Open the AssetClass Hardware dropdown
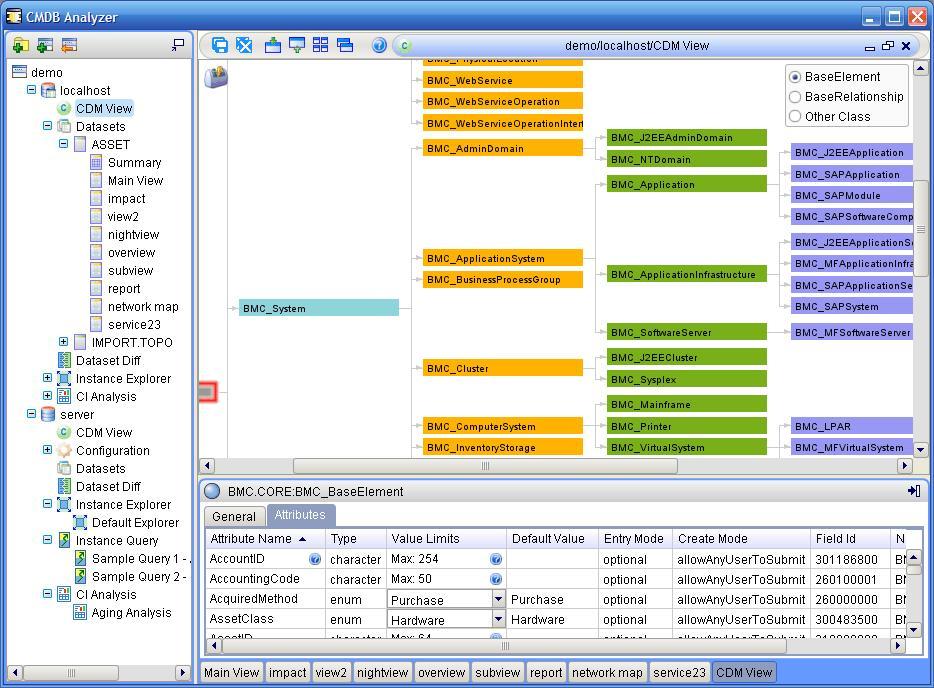 (x=499, y=619)
